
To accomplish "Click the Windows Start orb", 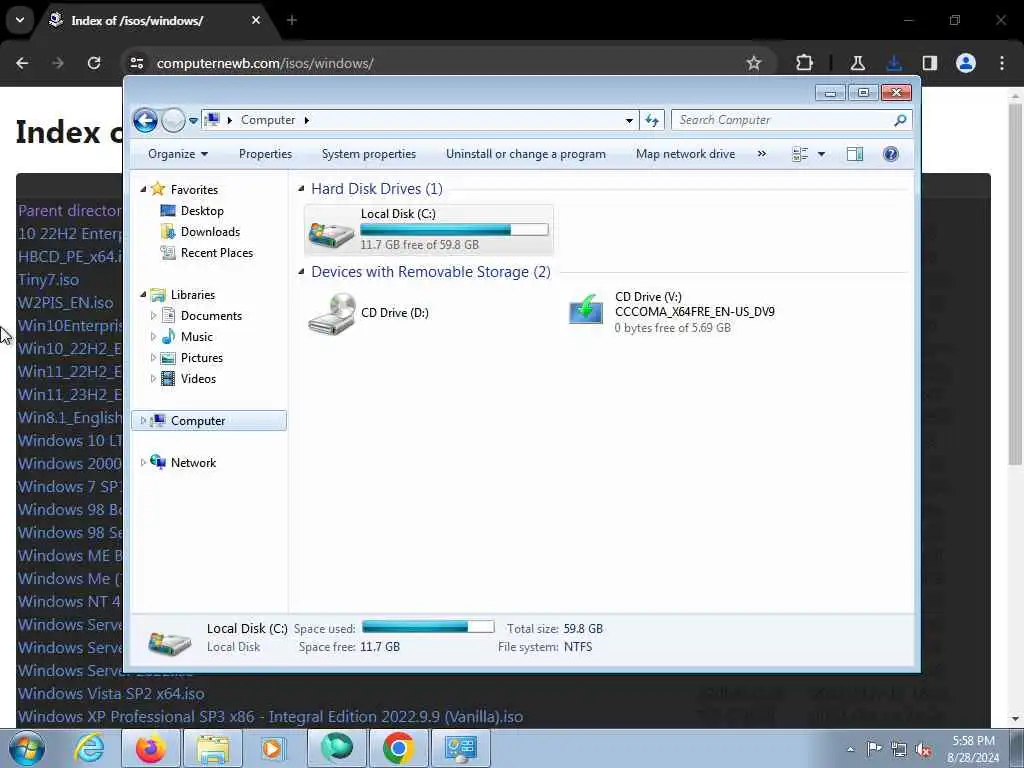I will [x=27, y=748].
